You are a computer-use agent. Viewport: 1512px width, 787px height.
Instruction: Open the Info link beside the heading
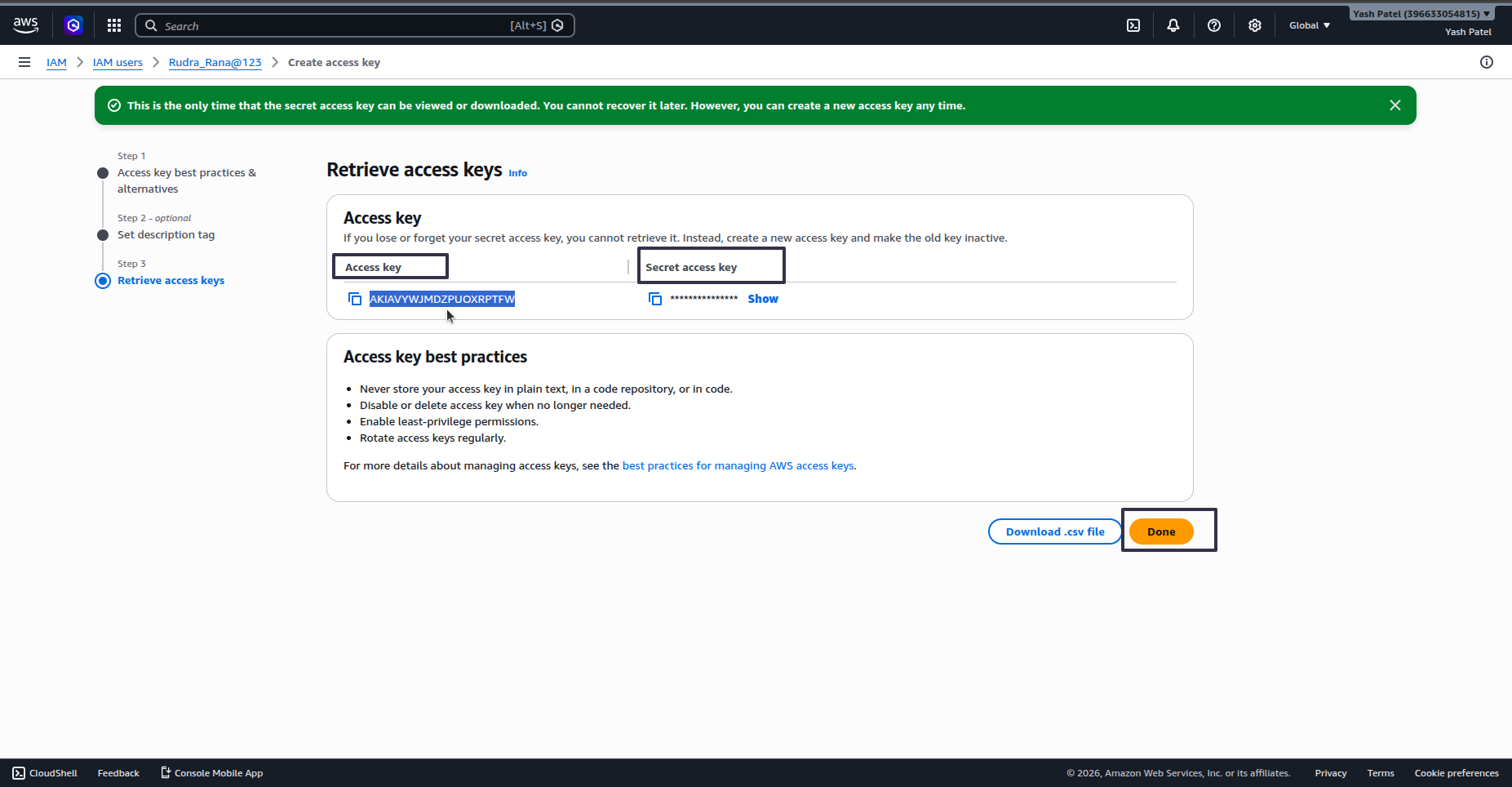pyautogui.click(x=518, y=173)
